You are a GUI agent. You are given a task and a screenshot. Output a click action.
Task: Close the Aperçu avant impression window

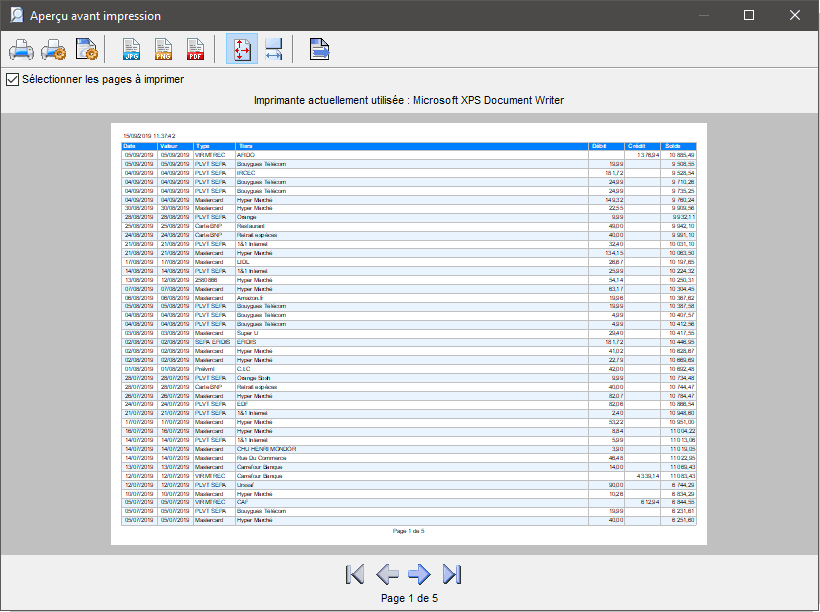[x=795, y=16]
